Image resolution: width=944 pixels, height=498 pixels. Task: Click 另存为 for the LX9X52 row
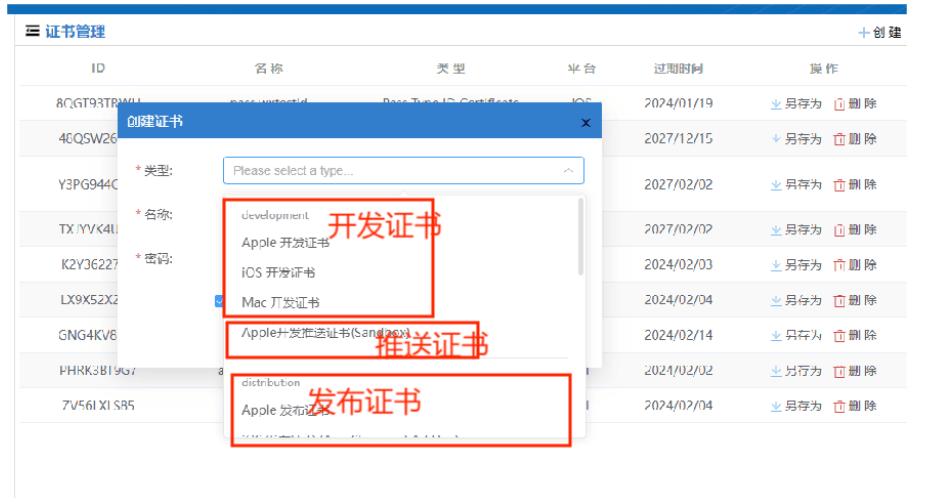[x=796, y=300]
